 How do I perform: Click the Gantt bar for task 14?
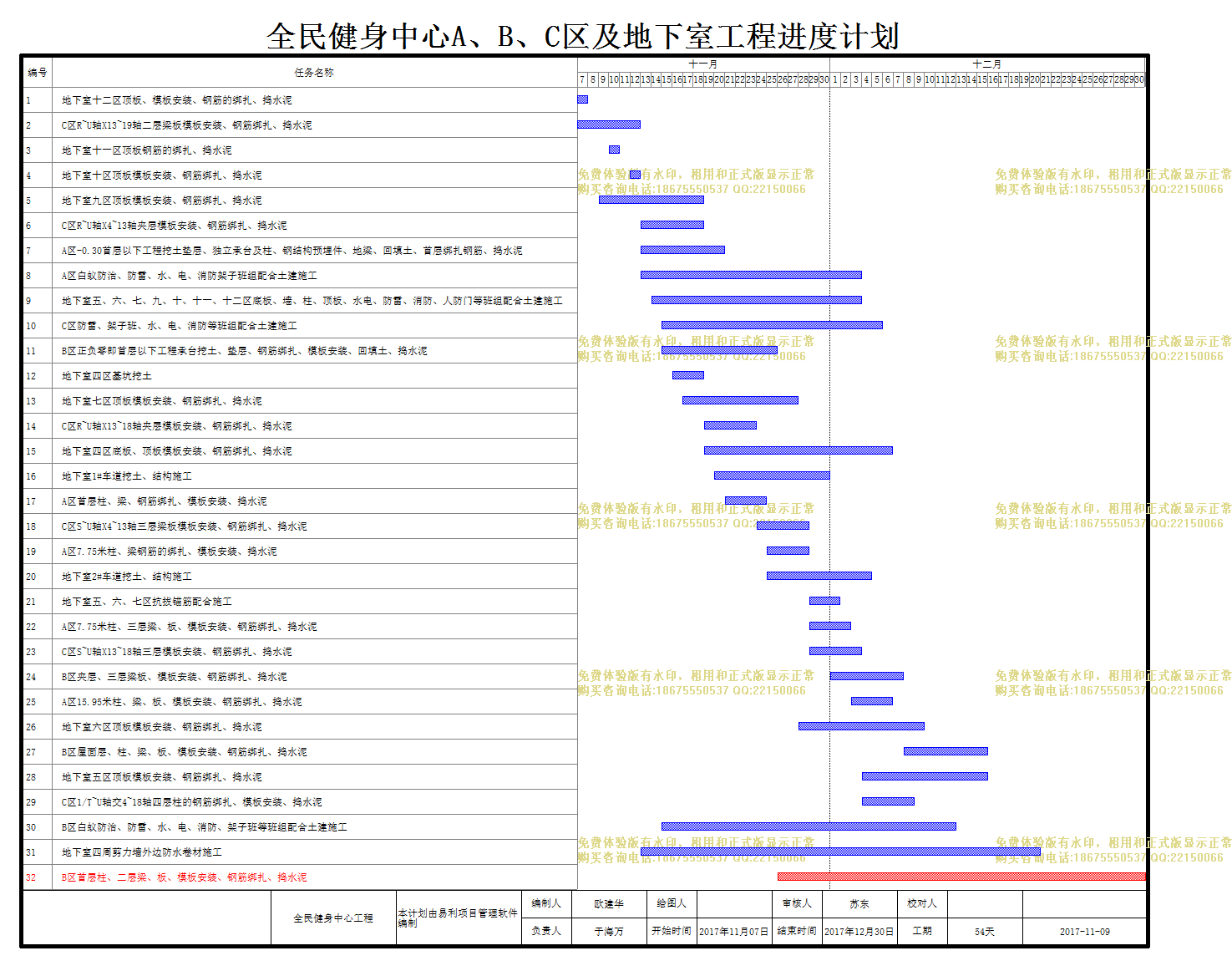point(730,425)
